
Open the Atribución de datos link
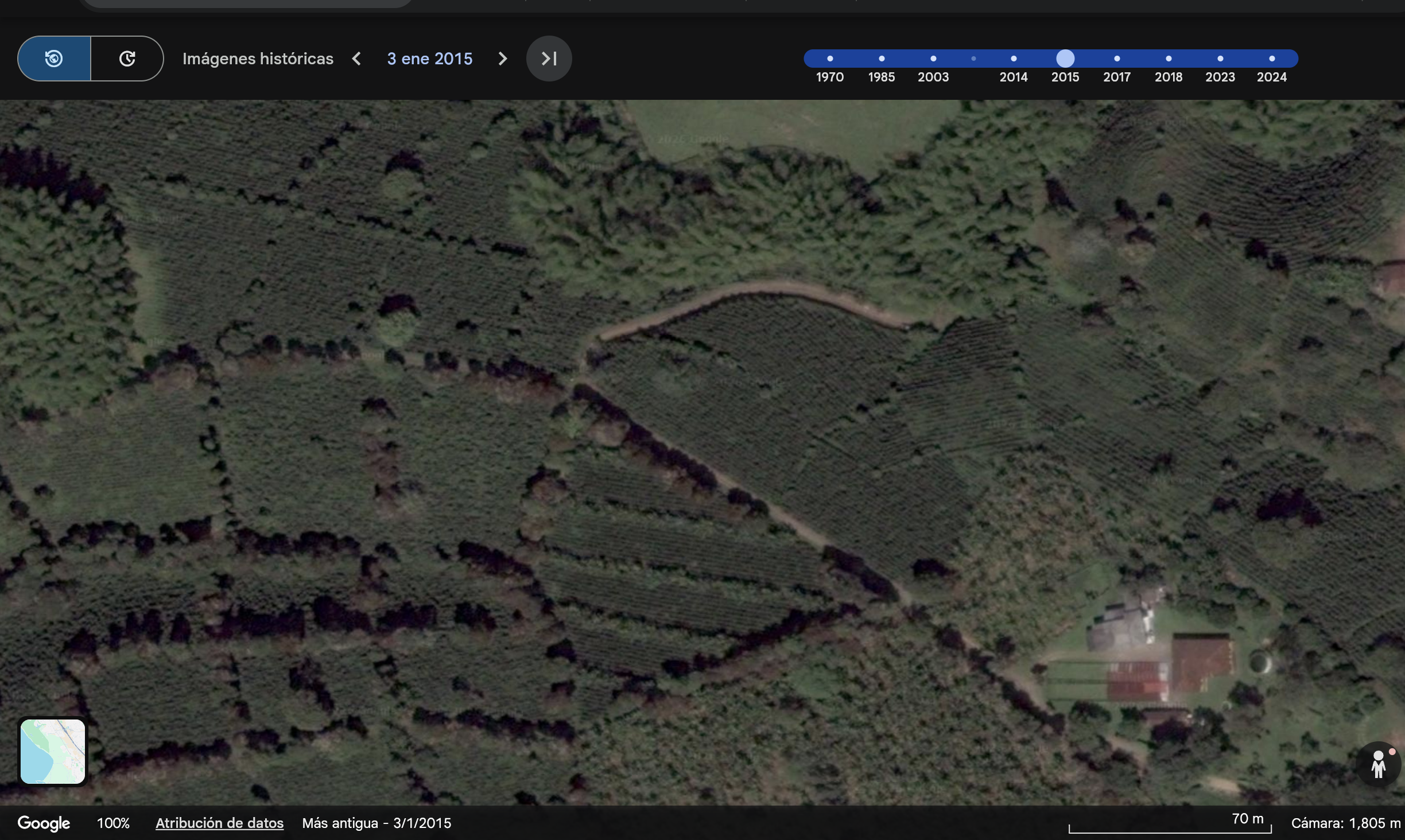click(x=219, y=823)
